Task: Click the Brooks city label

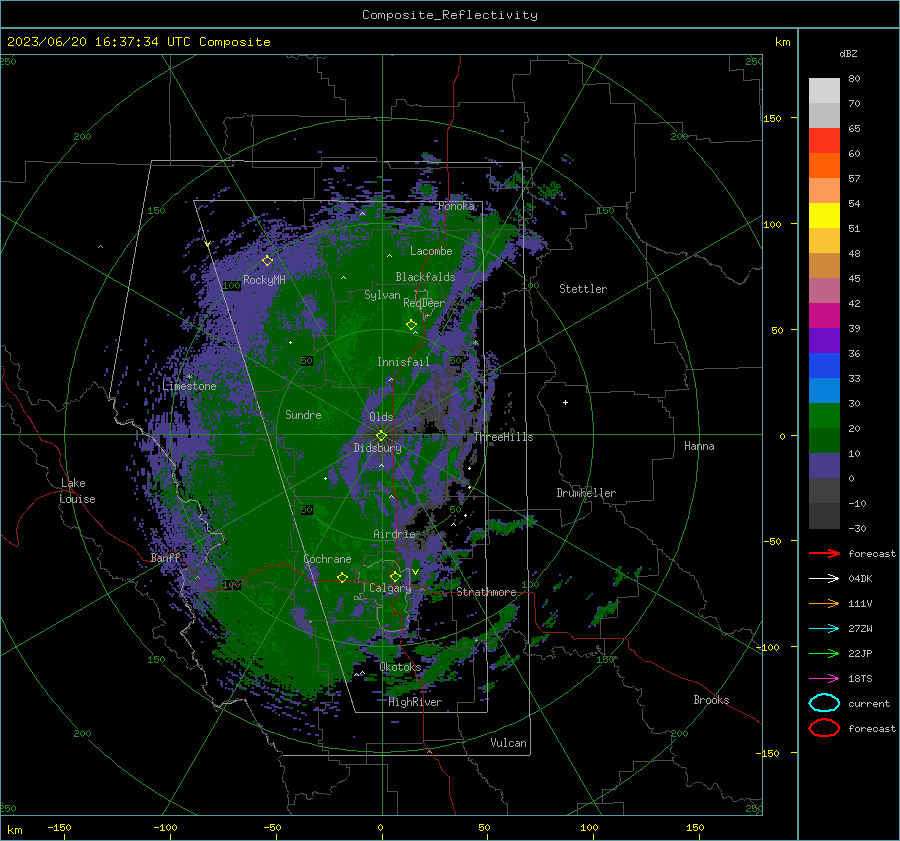Action: point(711,700)
